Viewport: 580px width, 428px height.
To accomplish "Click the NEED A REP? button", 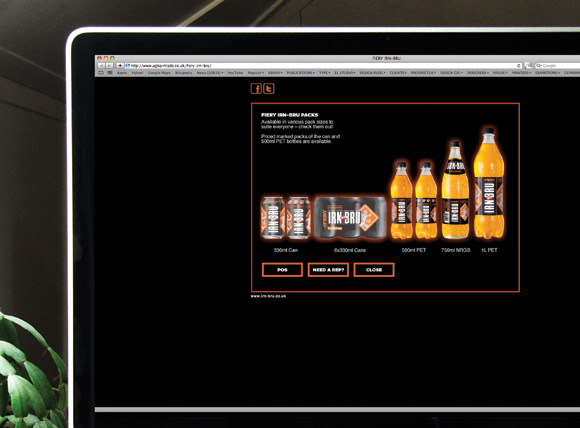I will tap(328, 270).
